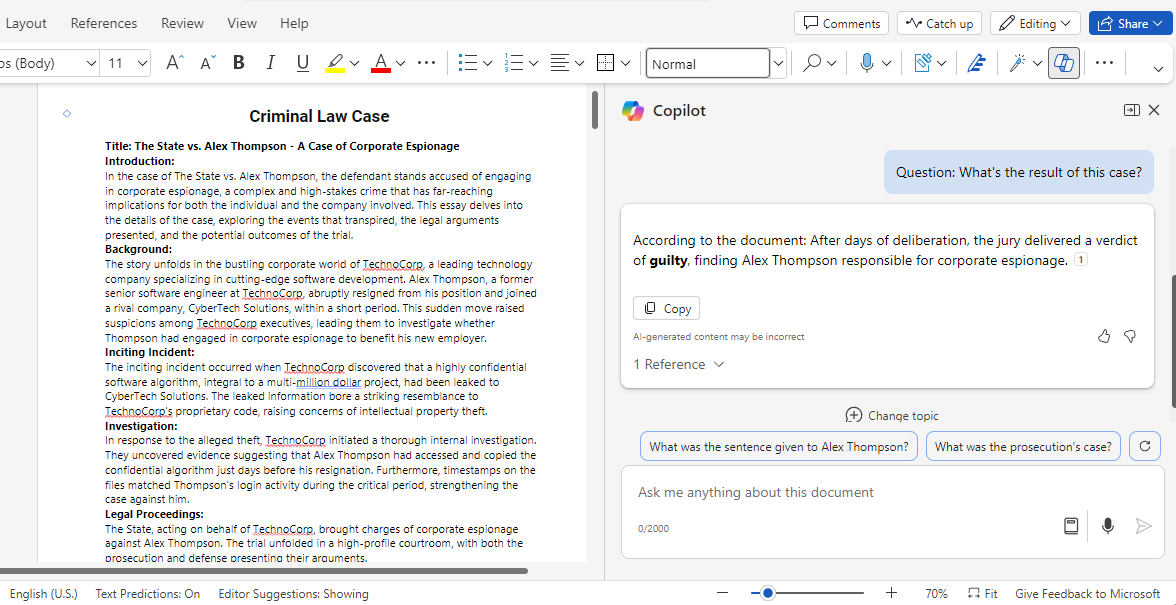Open the font size dropdown
Viewport: 1176px width, 605px height.
tap(142, 64)
